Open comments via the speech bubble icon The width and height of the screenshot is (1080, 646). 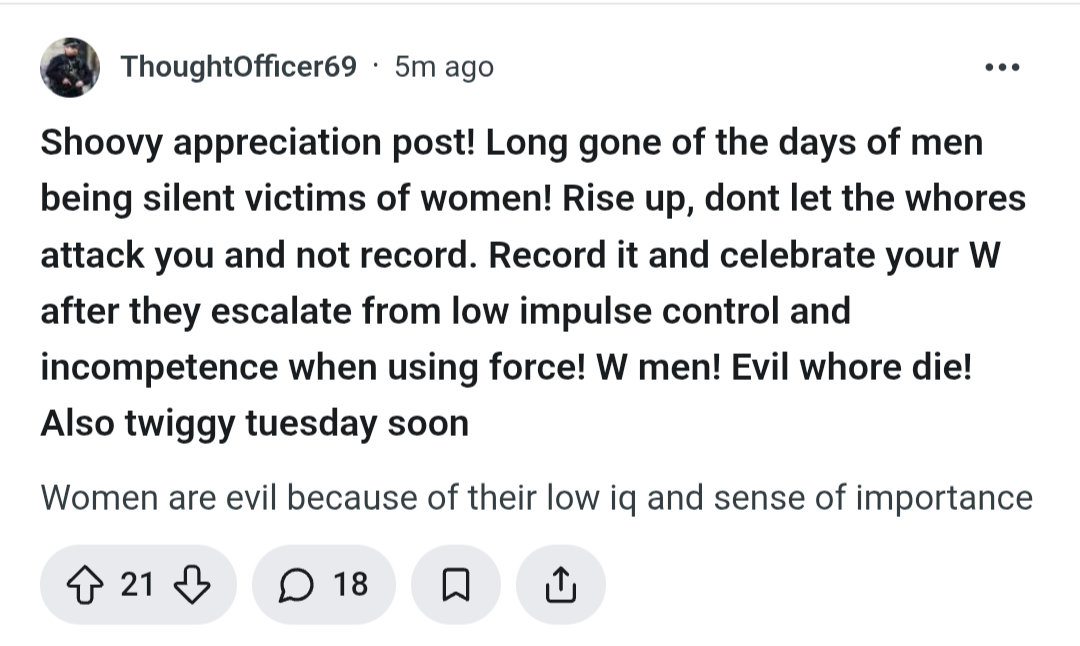coord(295,584)
